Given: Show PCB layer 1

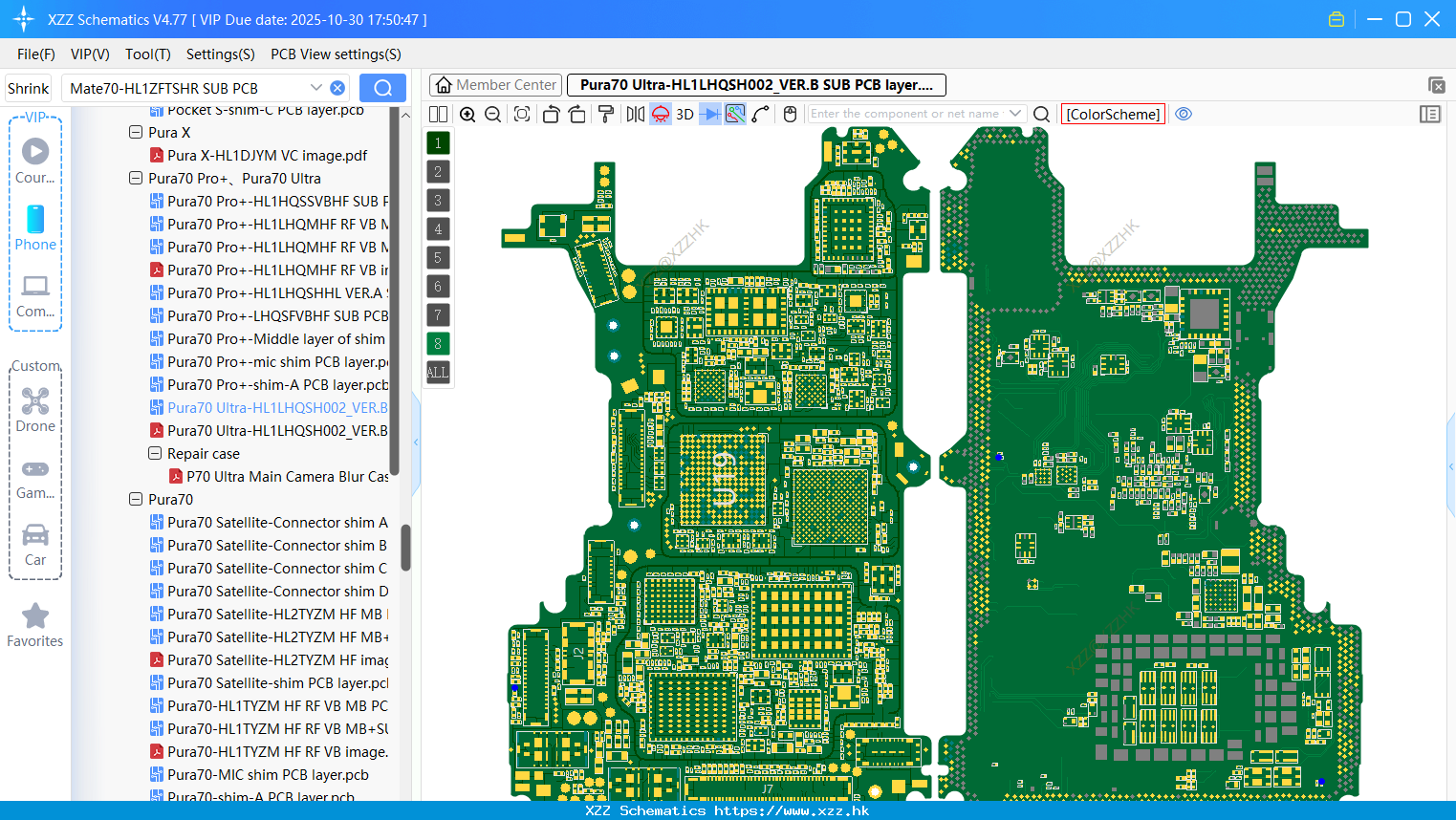Looking at the screenshot, I should click(438, 143).
